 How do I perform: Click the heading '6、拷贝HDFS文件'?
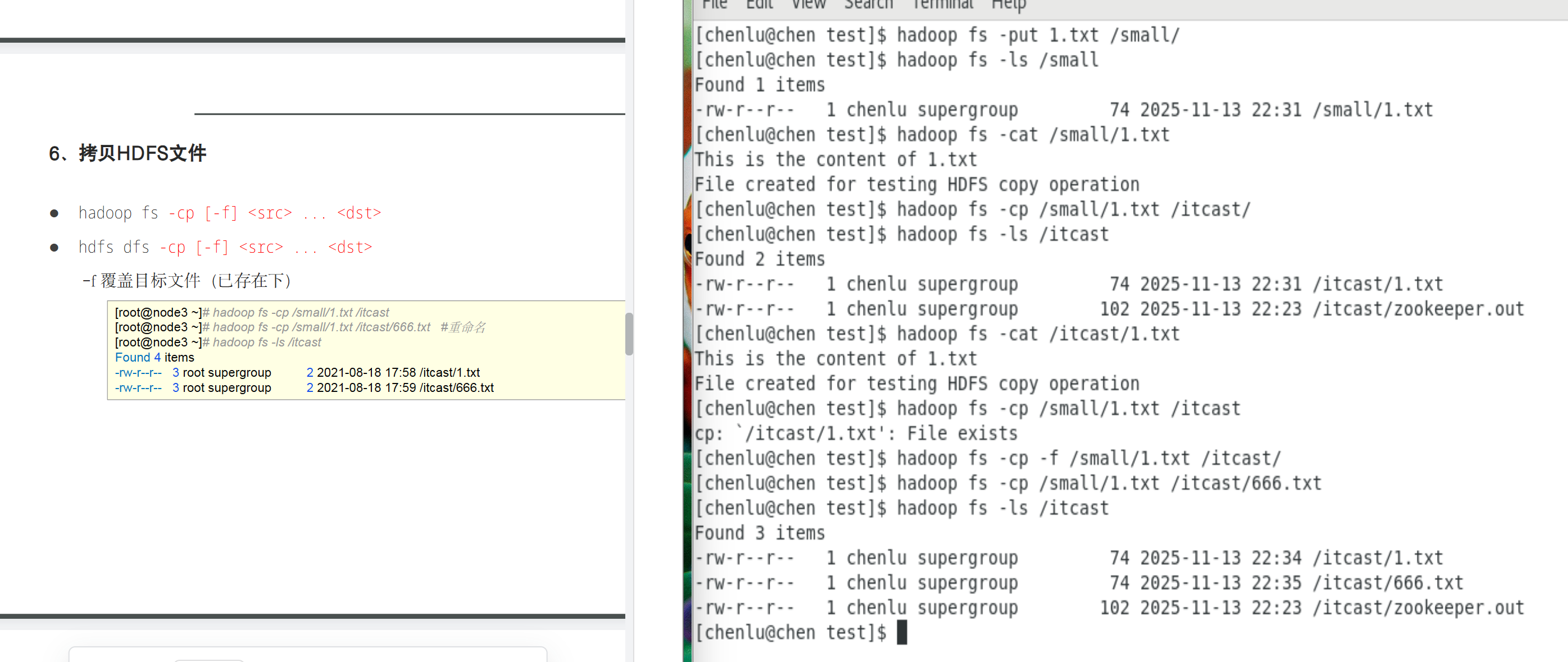click(x=127, y=153)
